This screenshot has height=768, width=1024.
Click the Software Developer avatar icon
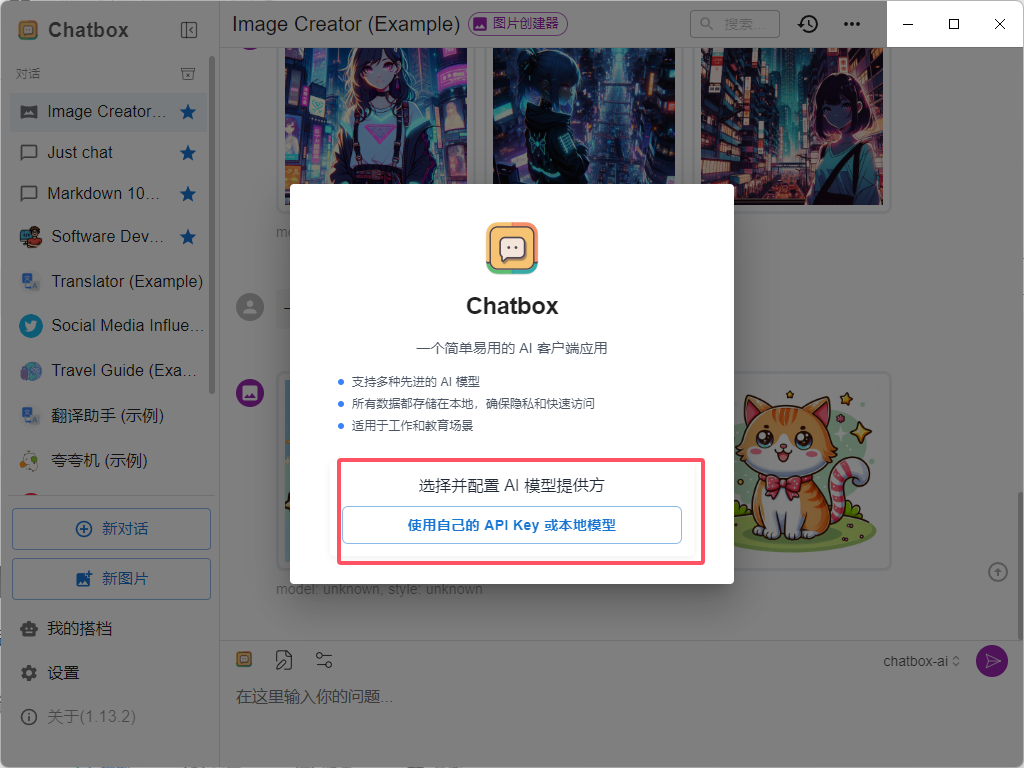[31, 236]
